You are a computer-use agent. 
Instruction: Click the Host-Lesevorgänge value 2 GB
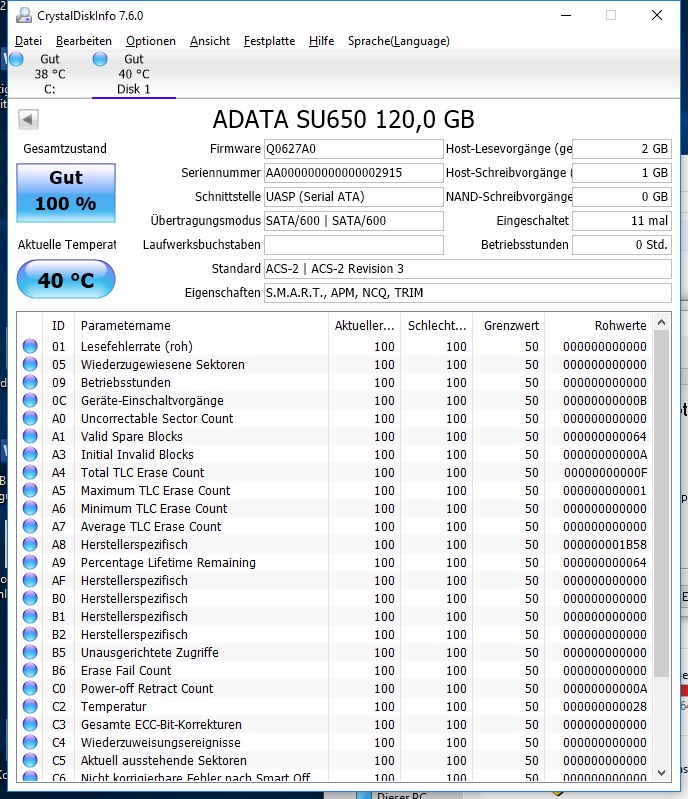tap(622, 149)
